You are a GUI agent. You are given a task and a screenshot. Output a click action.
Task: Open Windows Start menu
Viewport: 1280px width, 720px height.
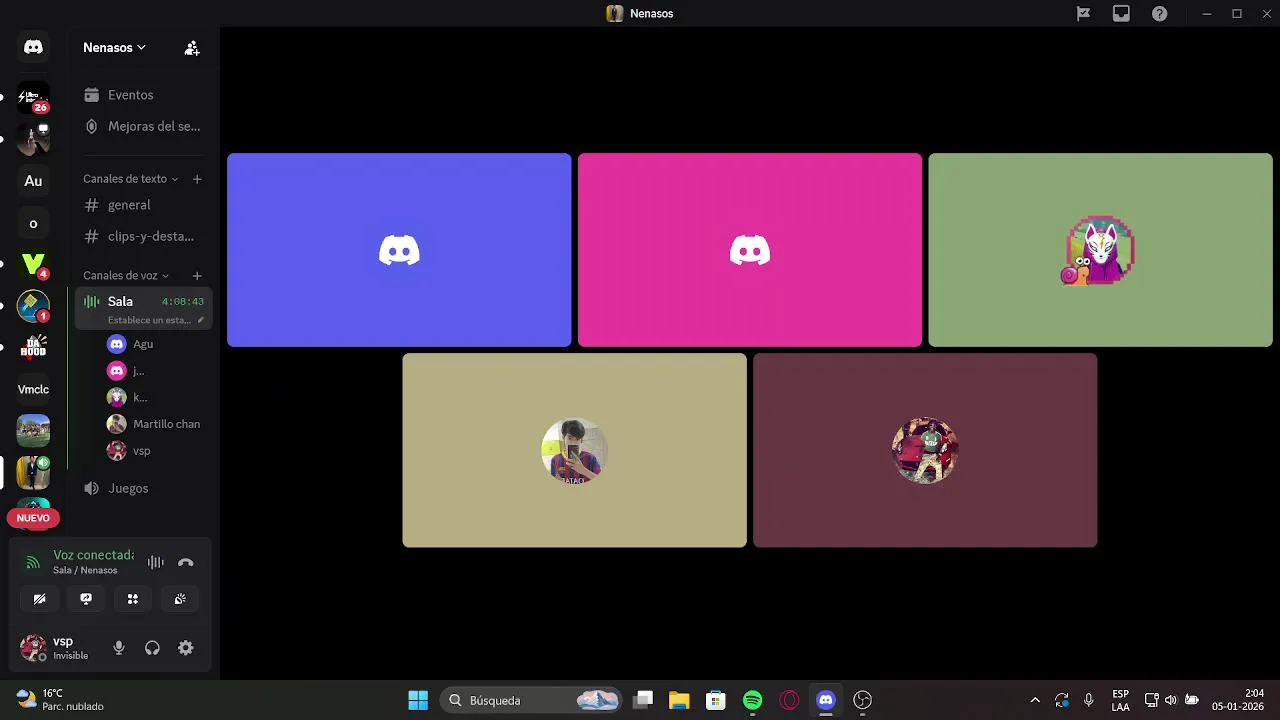[x=418, y=700]
